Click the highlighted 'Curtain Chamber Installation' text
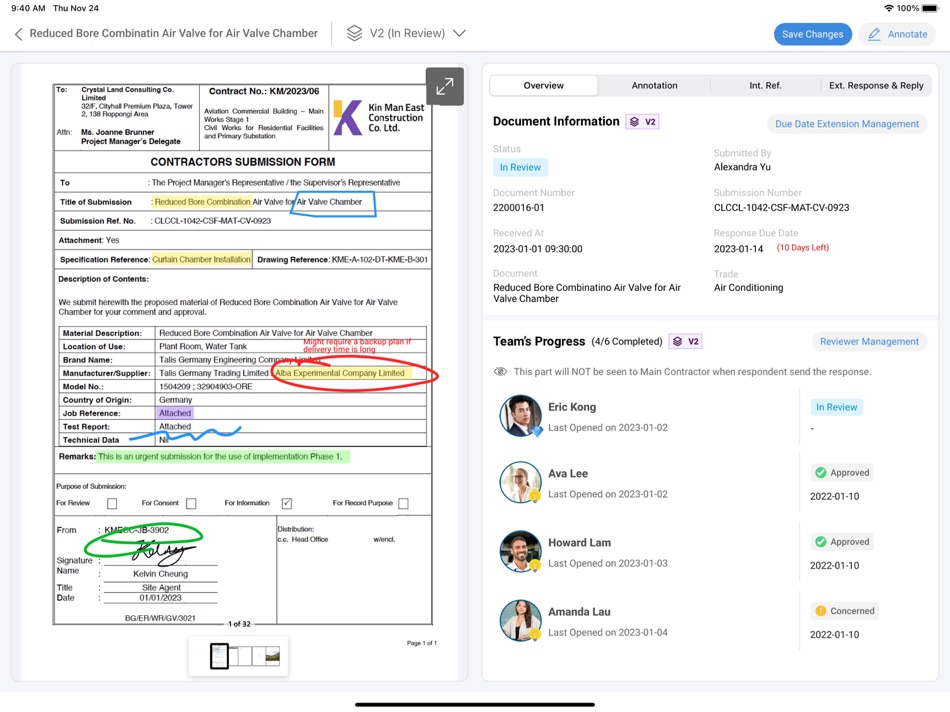 coord(201,259)
